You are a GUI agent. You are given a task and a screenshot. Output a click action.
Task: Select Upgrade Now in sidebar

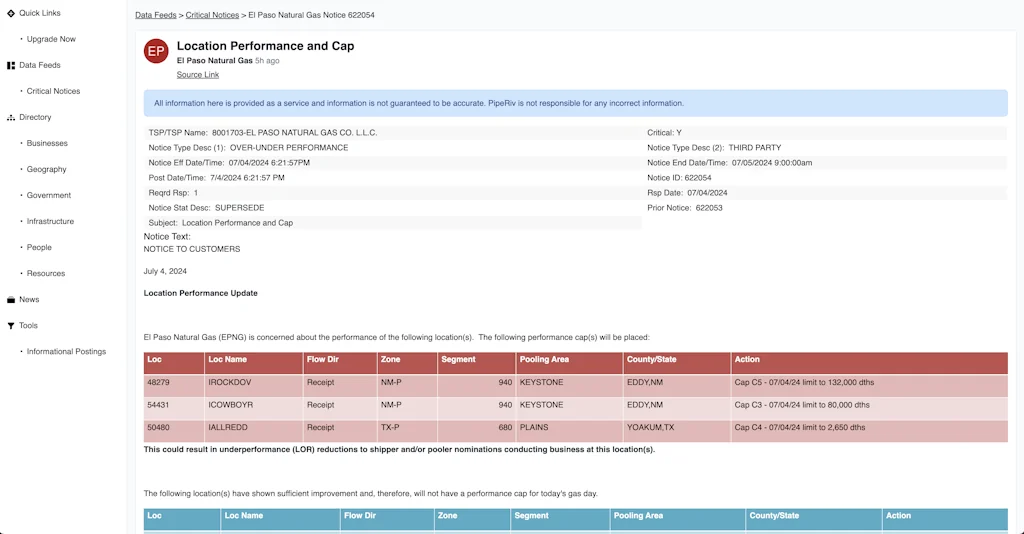click(x=51, y=39)
